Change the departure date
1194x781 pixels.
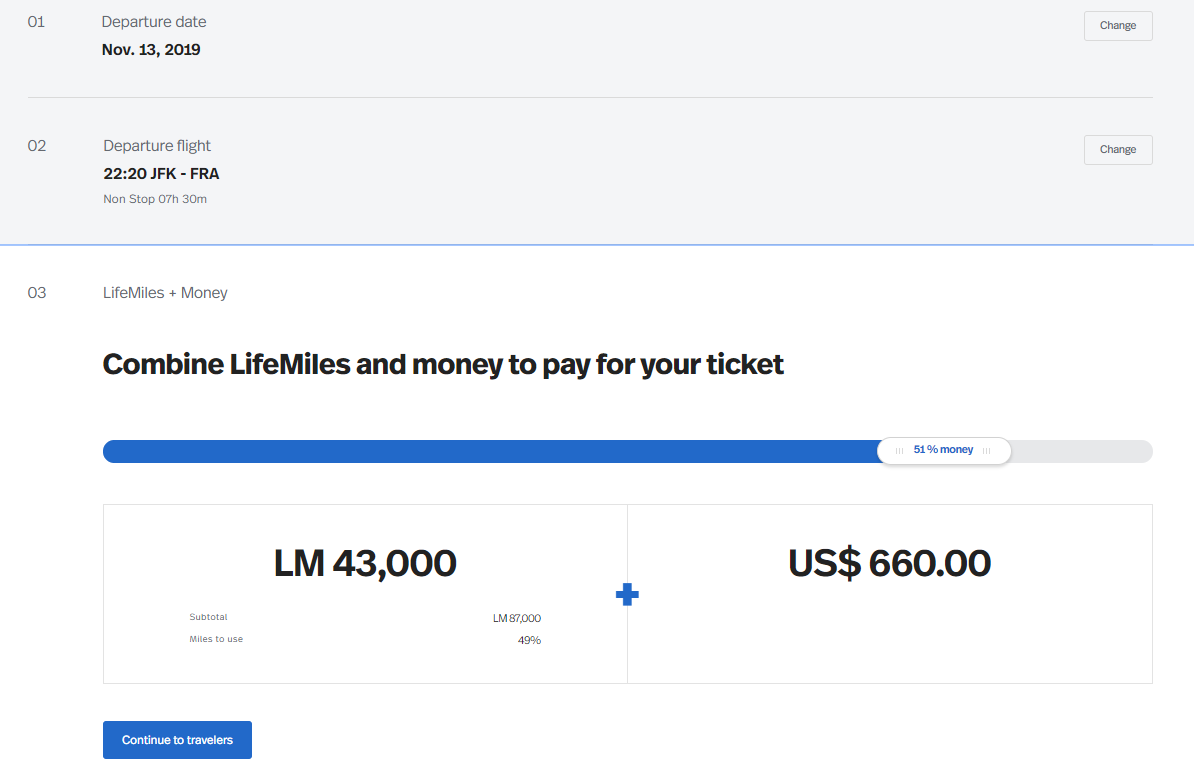coord(1118,26)
